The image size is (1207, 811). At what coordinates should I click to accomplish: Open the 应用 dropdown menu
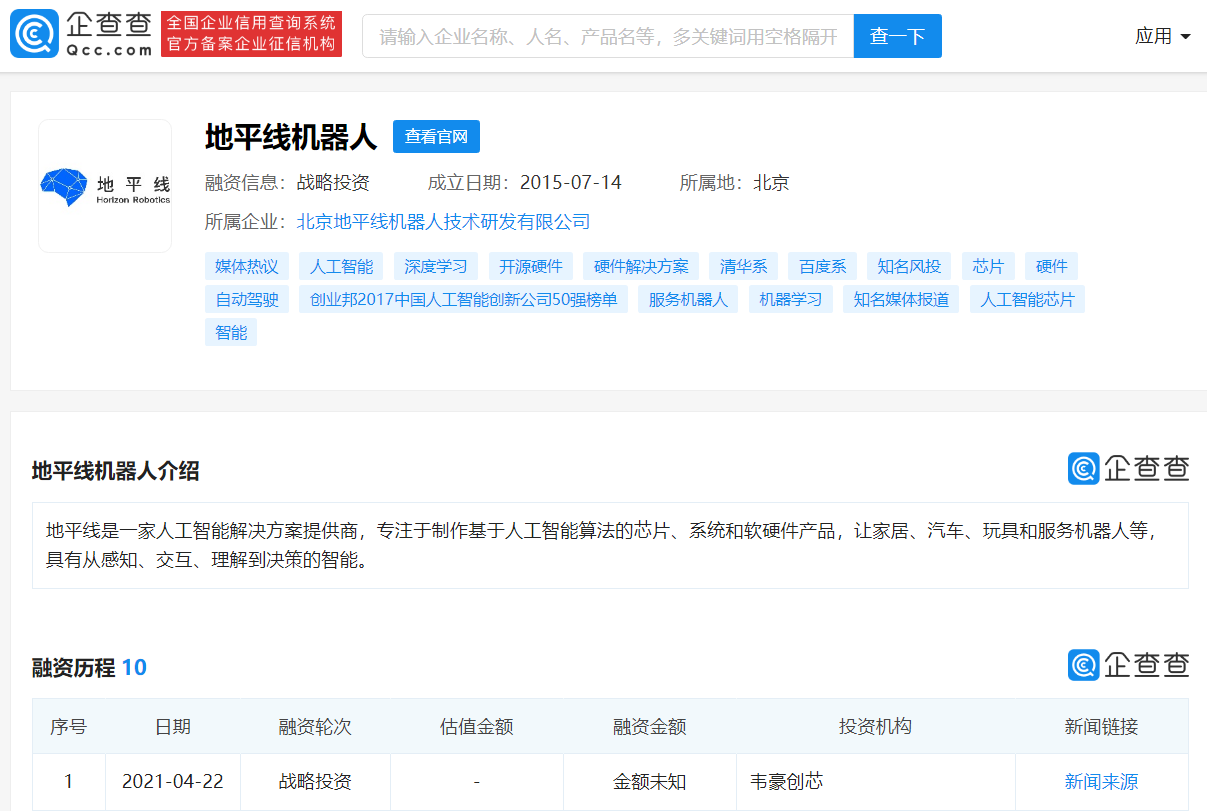tap(1163, 36)
